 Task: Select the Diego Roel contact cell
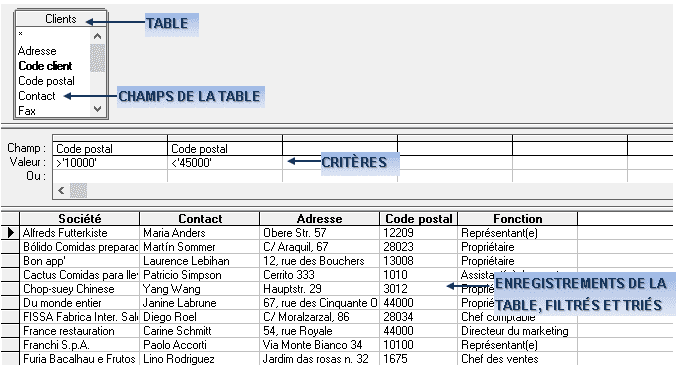point(200,317)
